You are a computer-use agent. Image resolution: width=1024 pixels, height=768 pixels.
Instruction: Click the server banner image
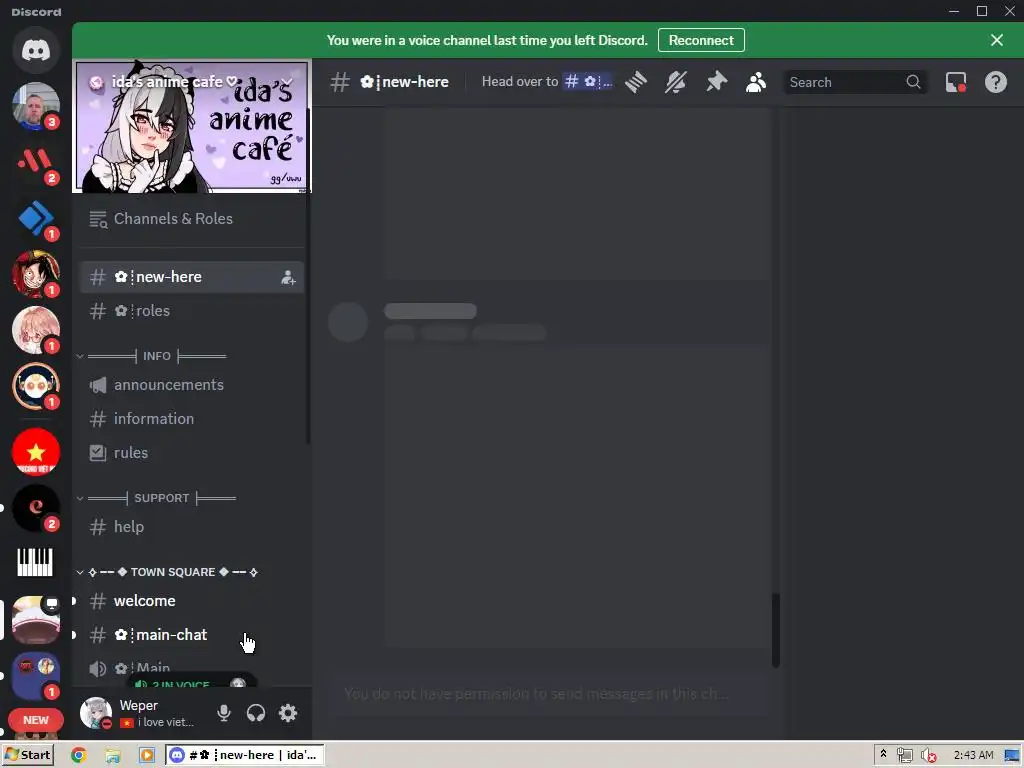tap(191, 127)
